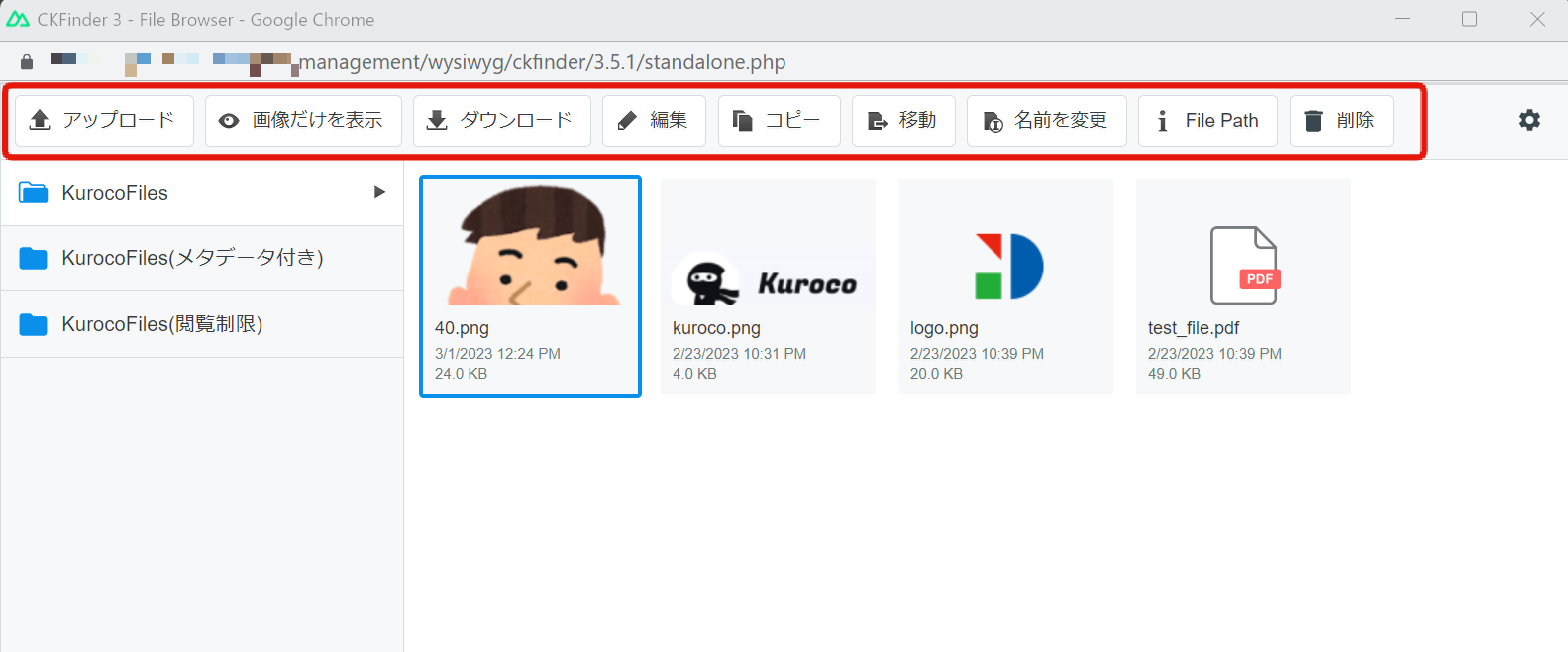Image resolution: width=1568 pixels, height=652 pixels.
Task: Click the 49.0 KB file size
Action: [x=1174, y=374]
